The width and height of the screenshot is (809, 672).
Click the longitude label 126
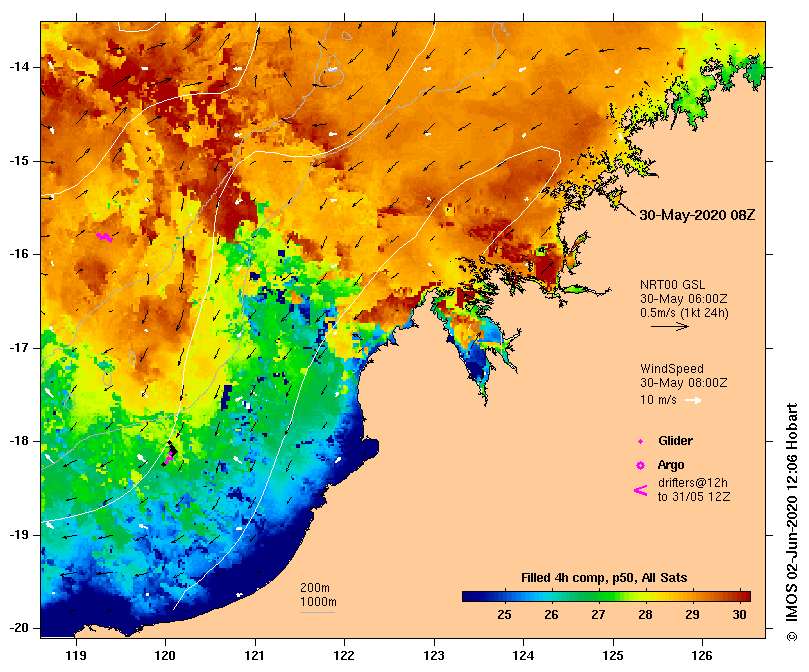(x=702, y=656)
